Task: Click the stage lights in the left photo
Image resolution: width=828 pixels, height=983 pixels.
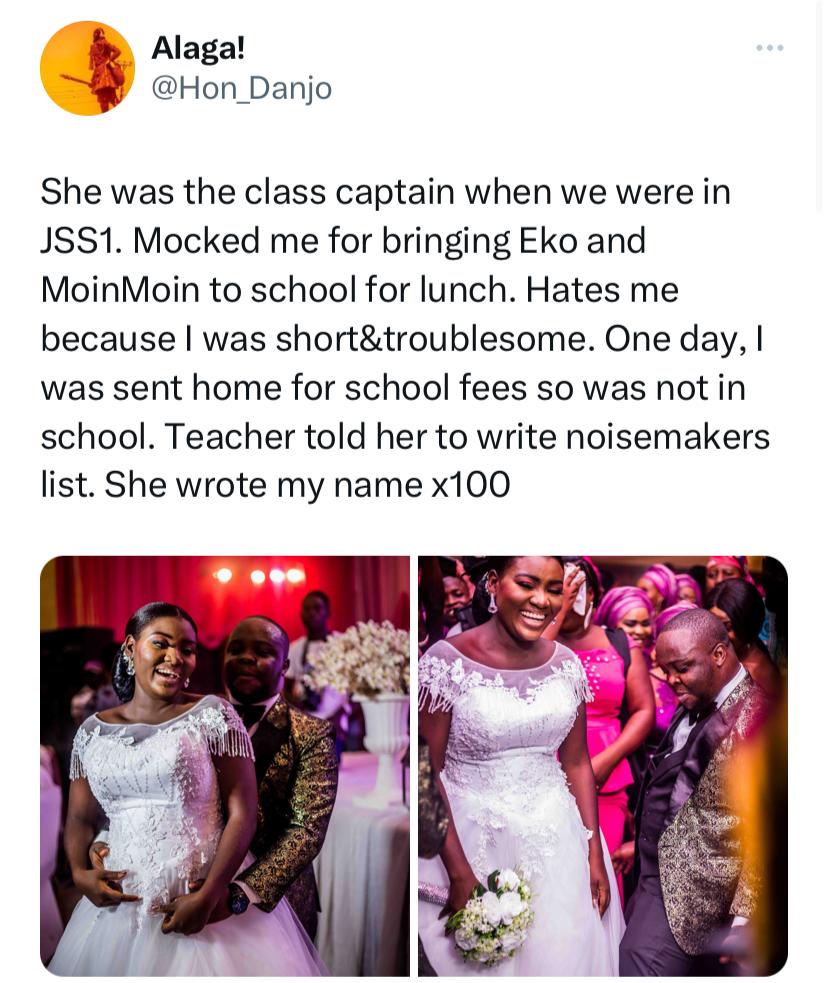Action: [x=259, y=576]
